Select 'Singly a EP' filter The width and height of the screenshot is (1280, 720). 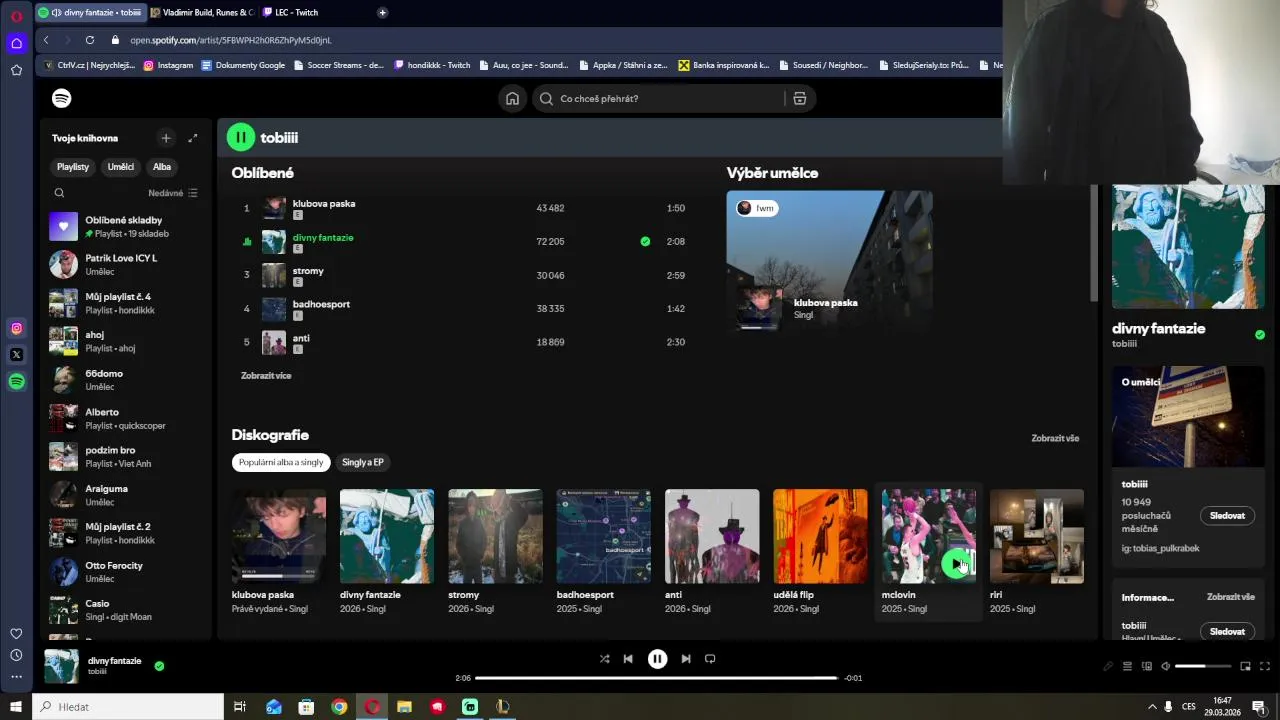(362, 462)
